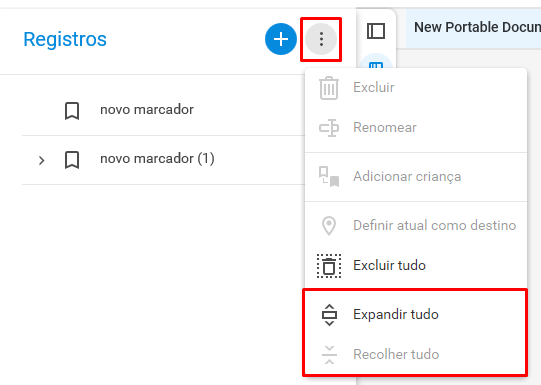
Task: Click the dotted trash Excluir tudo icon
Action: click(329, 266)
